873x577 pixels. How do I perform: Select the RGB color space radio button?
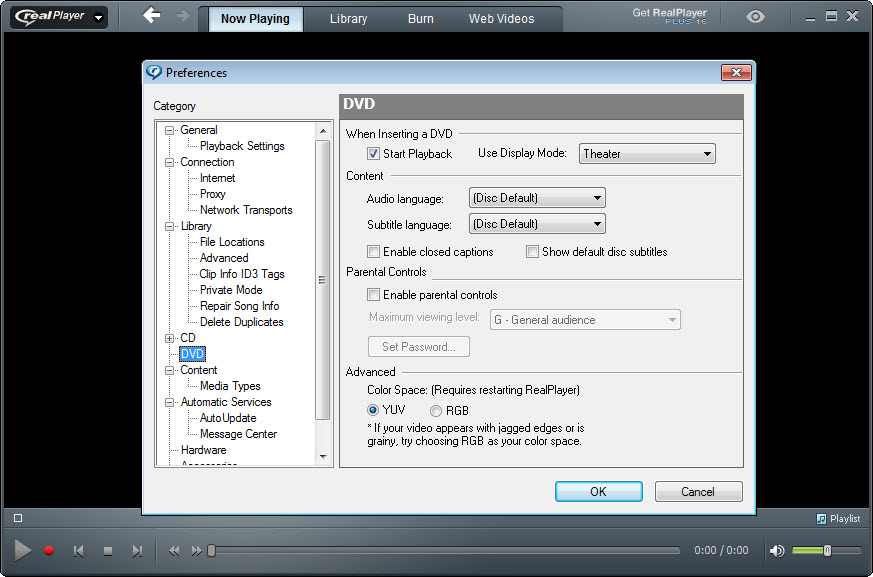coord(436,411)
